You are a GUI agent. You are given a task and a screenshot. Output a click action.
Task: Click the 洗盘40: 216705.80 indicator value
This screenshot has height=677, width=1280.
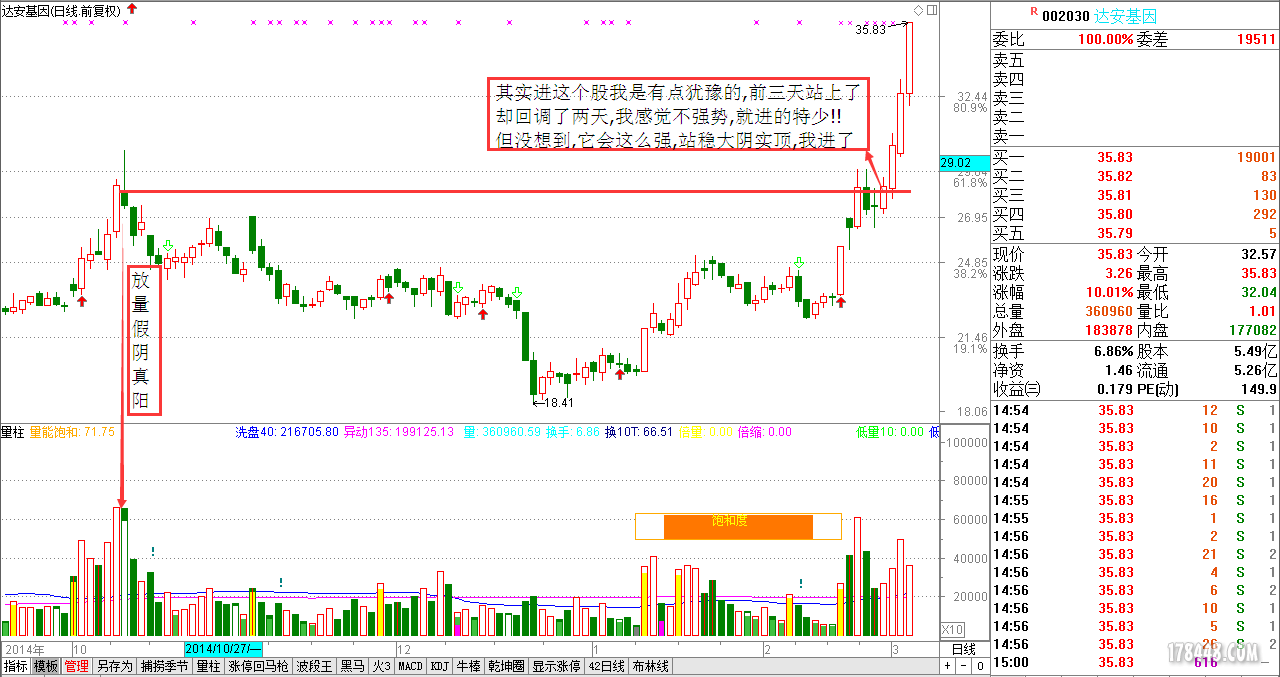[286, 432]
